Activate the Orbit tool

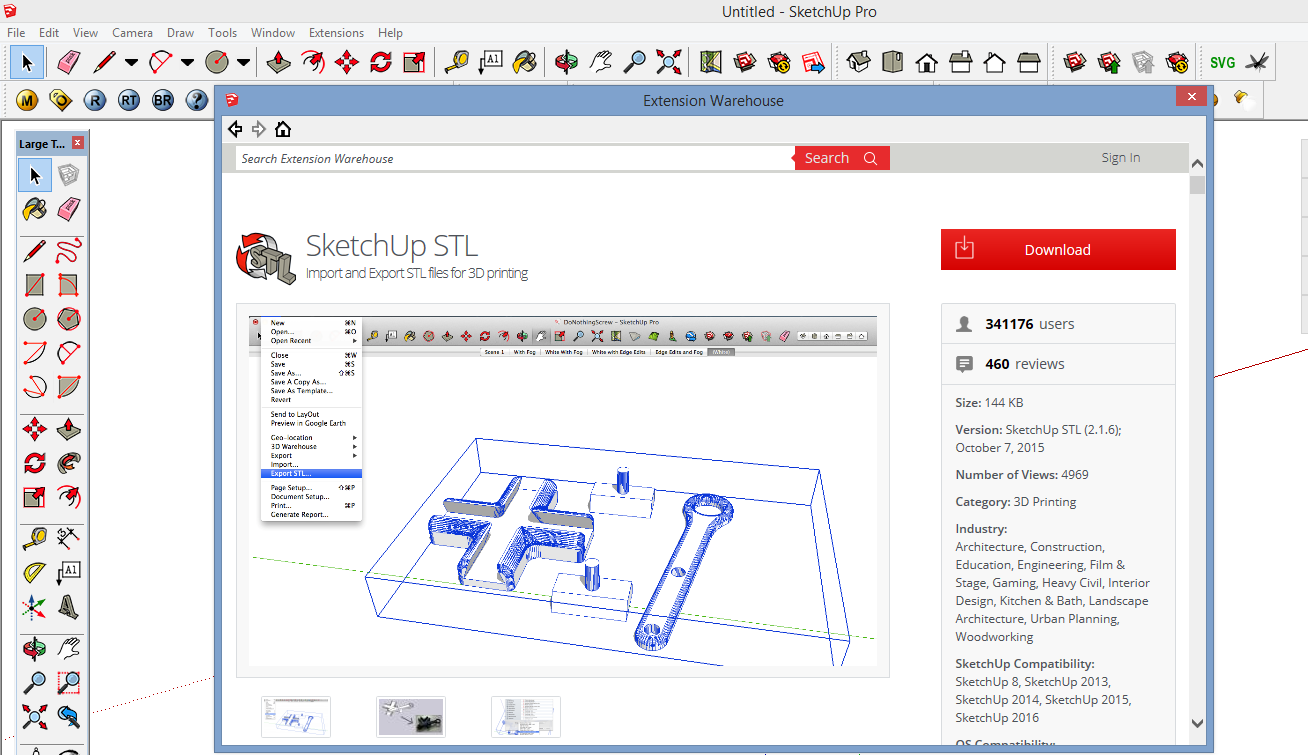click(x=567, y=62)
